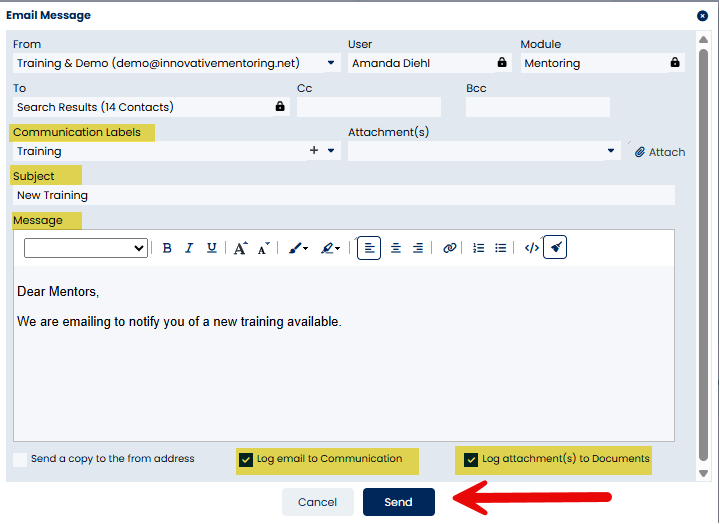Align message text right
This screenshot has width=720, height=524.
418,248
